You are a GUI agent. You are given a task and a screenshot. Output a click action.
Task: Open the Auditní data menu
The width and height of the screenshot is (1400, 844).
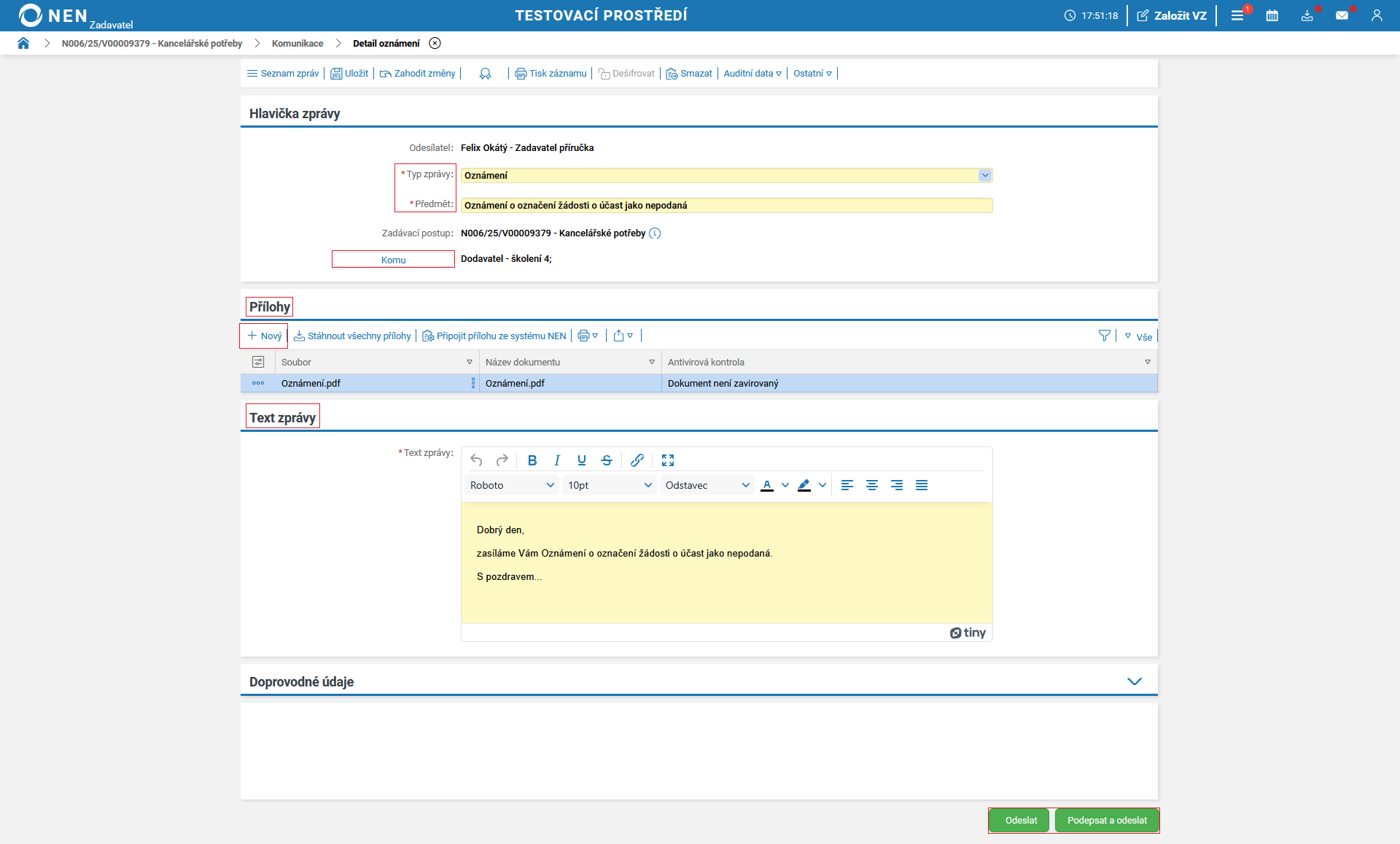pos(752,73)
